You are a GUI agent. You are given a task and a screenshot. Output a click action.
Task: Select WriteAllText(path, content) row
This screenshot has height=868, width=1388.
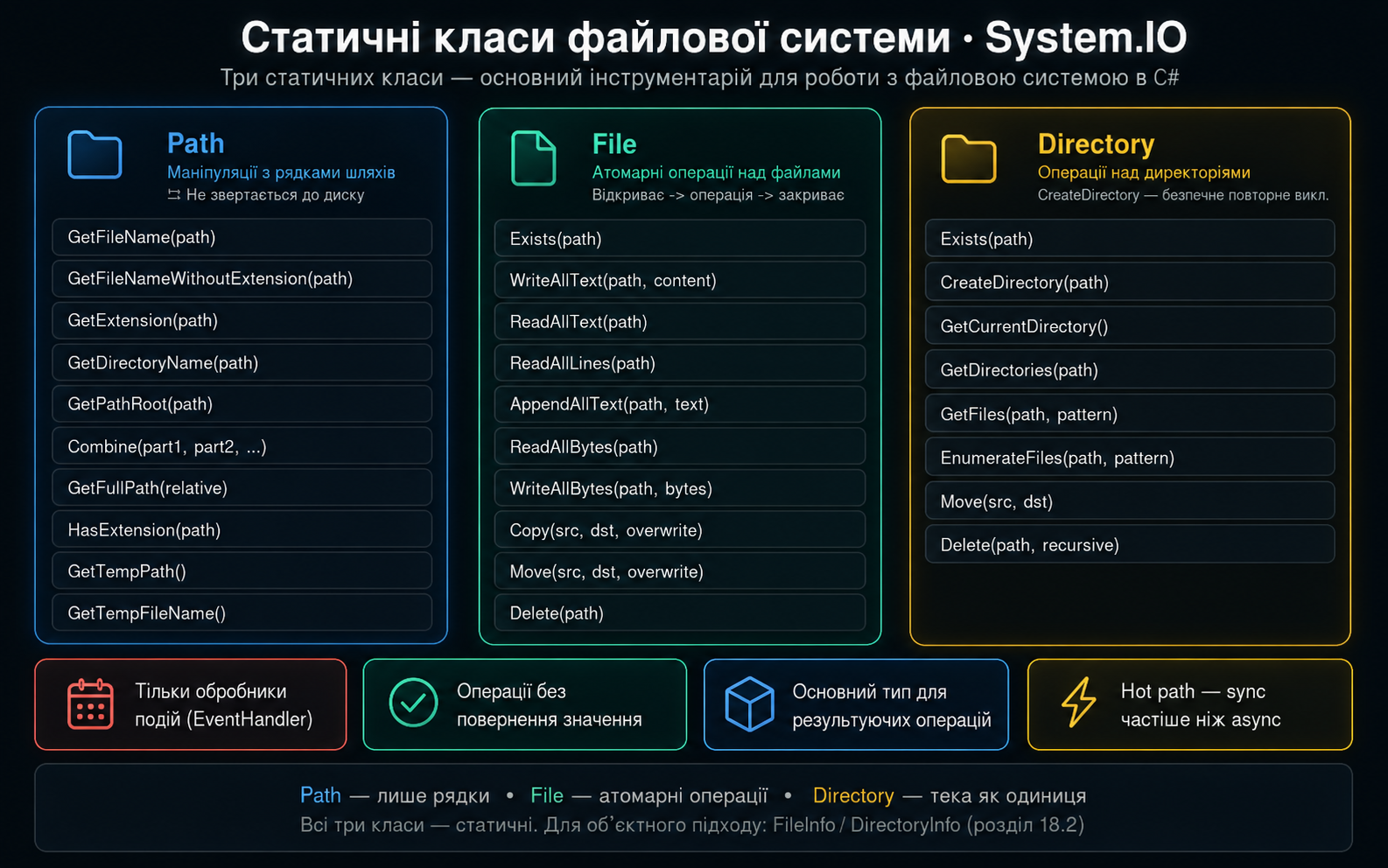680,280
